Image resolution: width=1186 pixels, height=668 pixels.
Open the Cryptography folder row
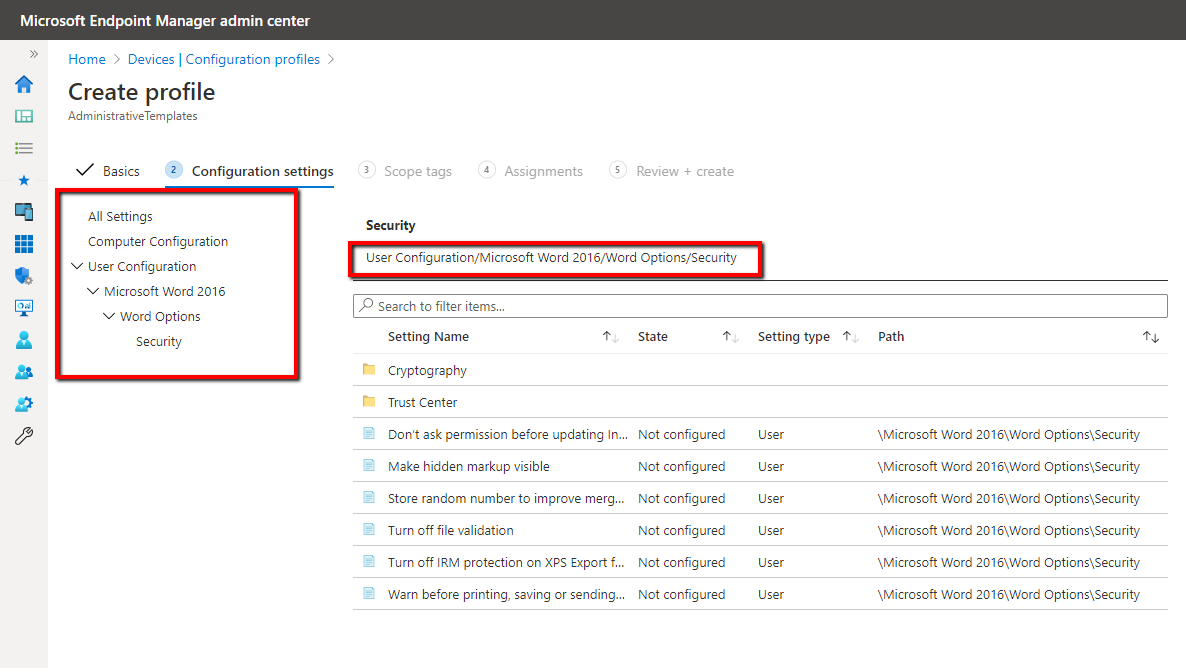(760, 370)
